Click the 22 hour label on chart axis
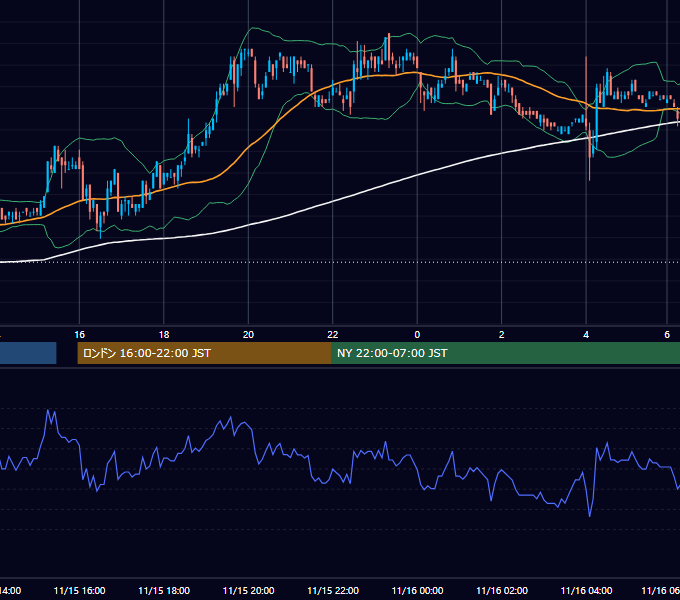680x600 pixels. click(x=333, y=335)
